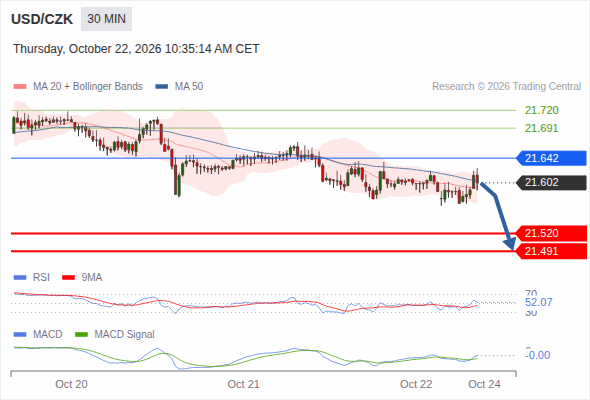Image resolution: width=590 pixels, height=400 pixels.
Task: Click the blue RSI legend swatch
Action: click(x=20, y=278)
